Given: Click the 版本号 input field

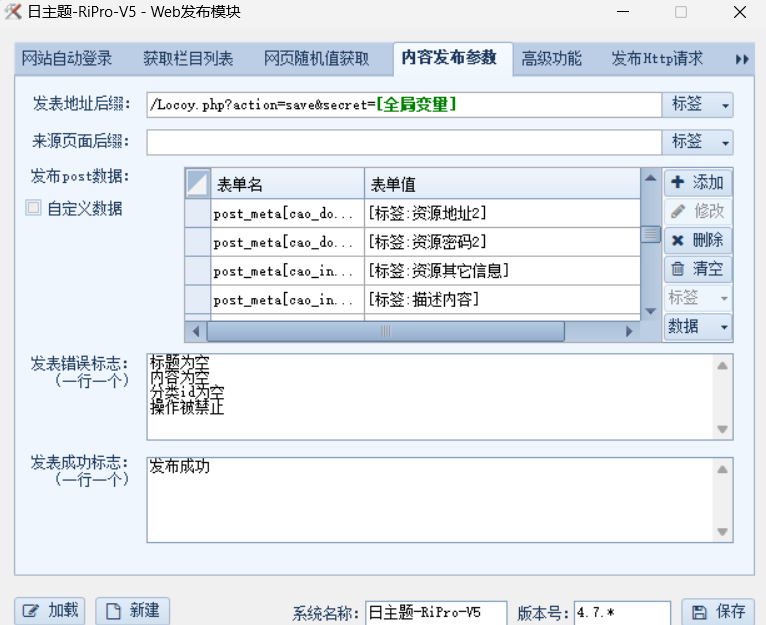Looking at the screenshot, I should pos(621,612).
